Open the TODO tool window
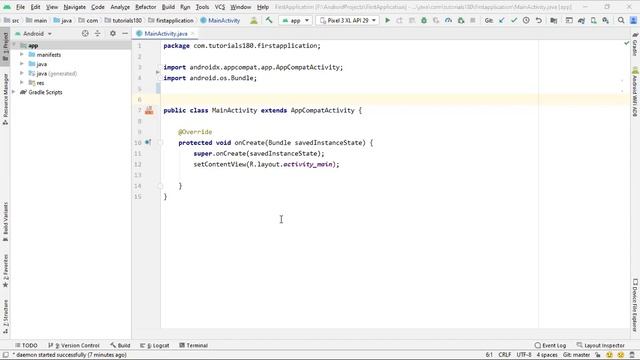 [x=26, y=345]
